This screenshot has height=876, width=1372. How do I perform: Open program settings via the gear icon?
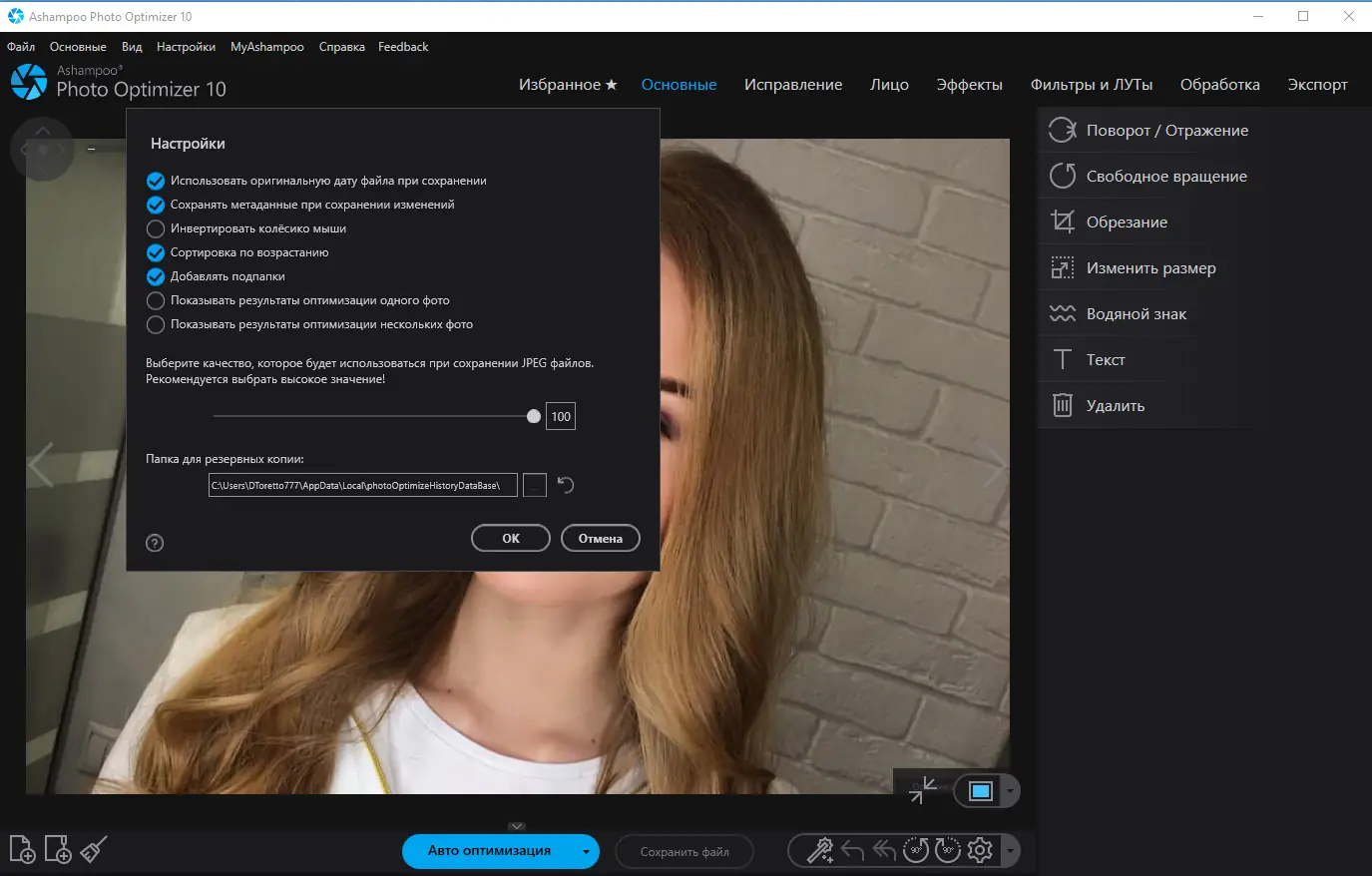[979, 849]
